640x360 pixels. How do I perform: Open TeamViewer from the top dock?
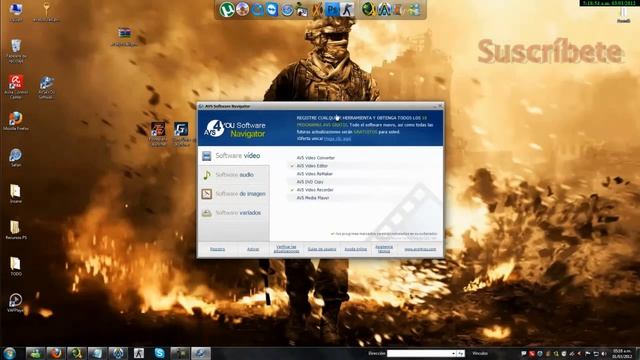[272, 9]
